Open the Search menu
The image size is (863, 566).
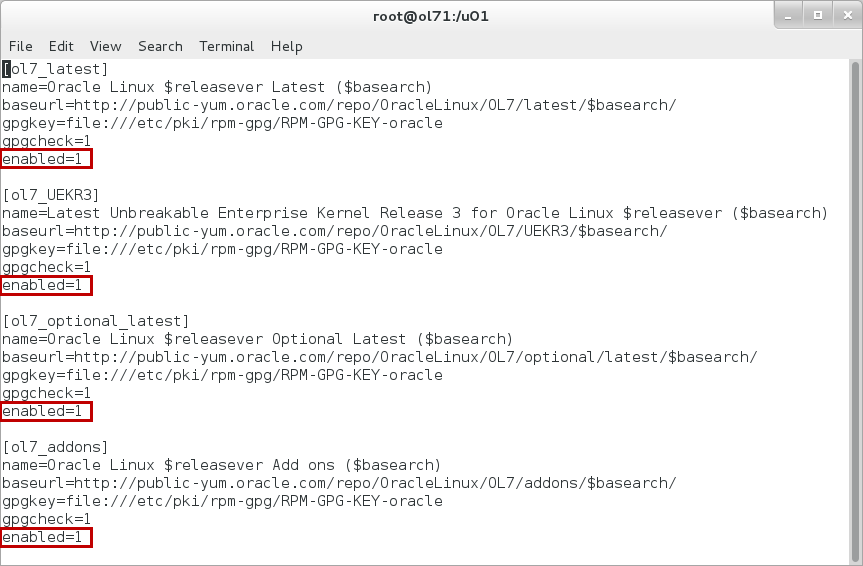(160, 46)
